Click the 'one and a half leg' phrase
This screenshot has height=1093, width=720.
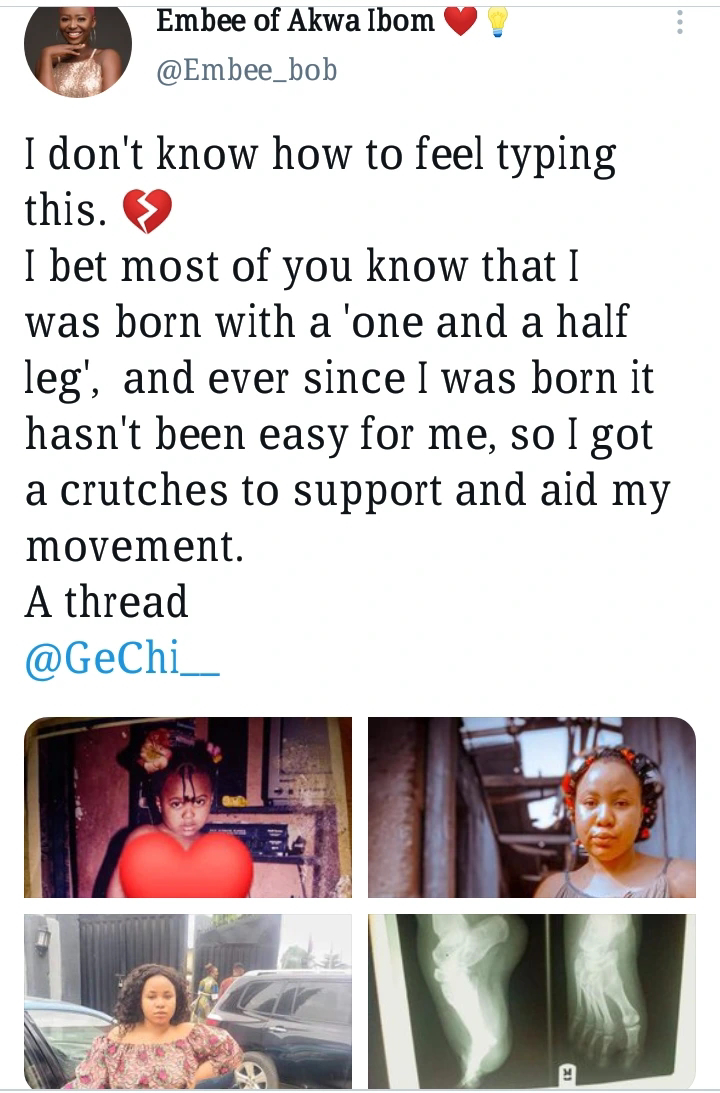point(328,350)
